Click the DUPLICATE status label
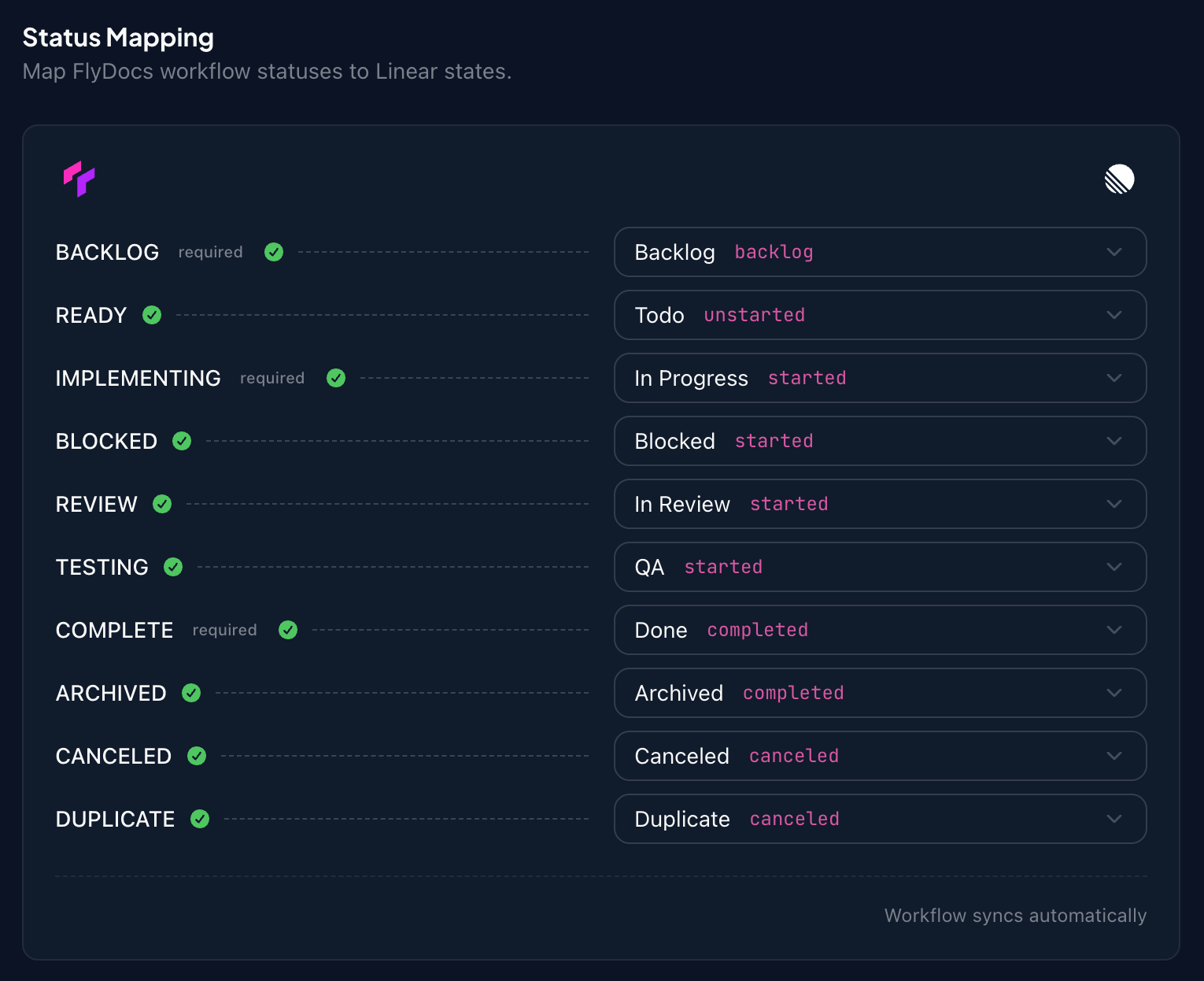Image resolution: width=1204 pixels, height=981 pixels. click(x=115, y=819)
